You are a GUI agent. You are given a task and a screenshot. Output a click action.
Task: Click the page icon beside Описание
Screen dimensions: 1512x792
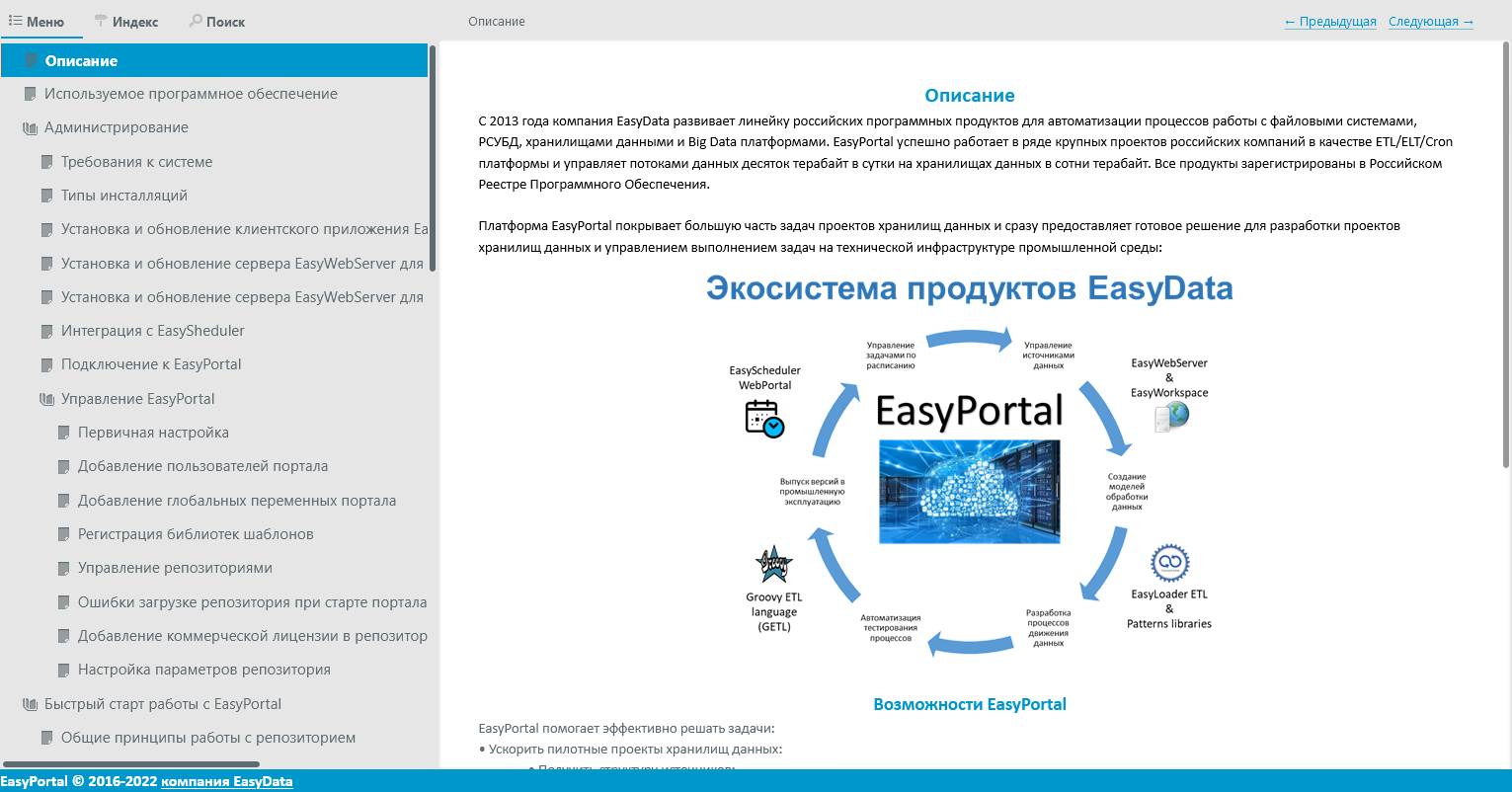pyautogui.click(x=31, y=60)
